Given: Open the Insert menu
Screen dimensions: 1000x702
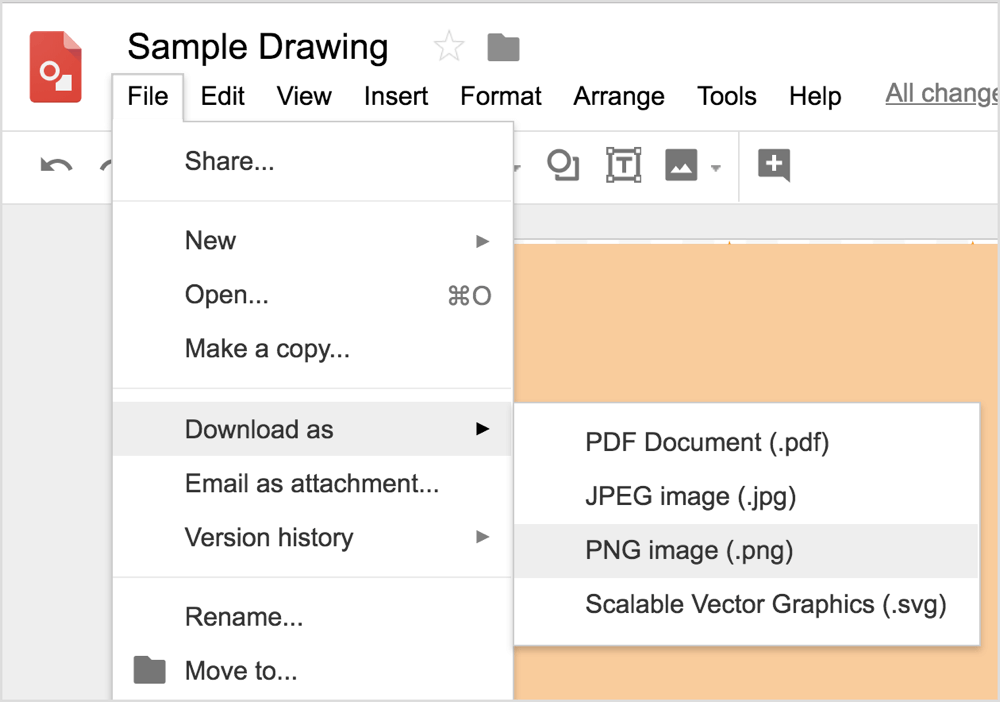Looking at the screenshot, I should 395,97.
